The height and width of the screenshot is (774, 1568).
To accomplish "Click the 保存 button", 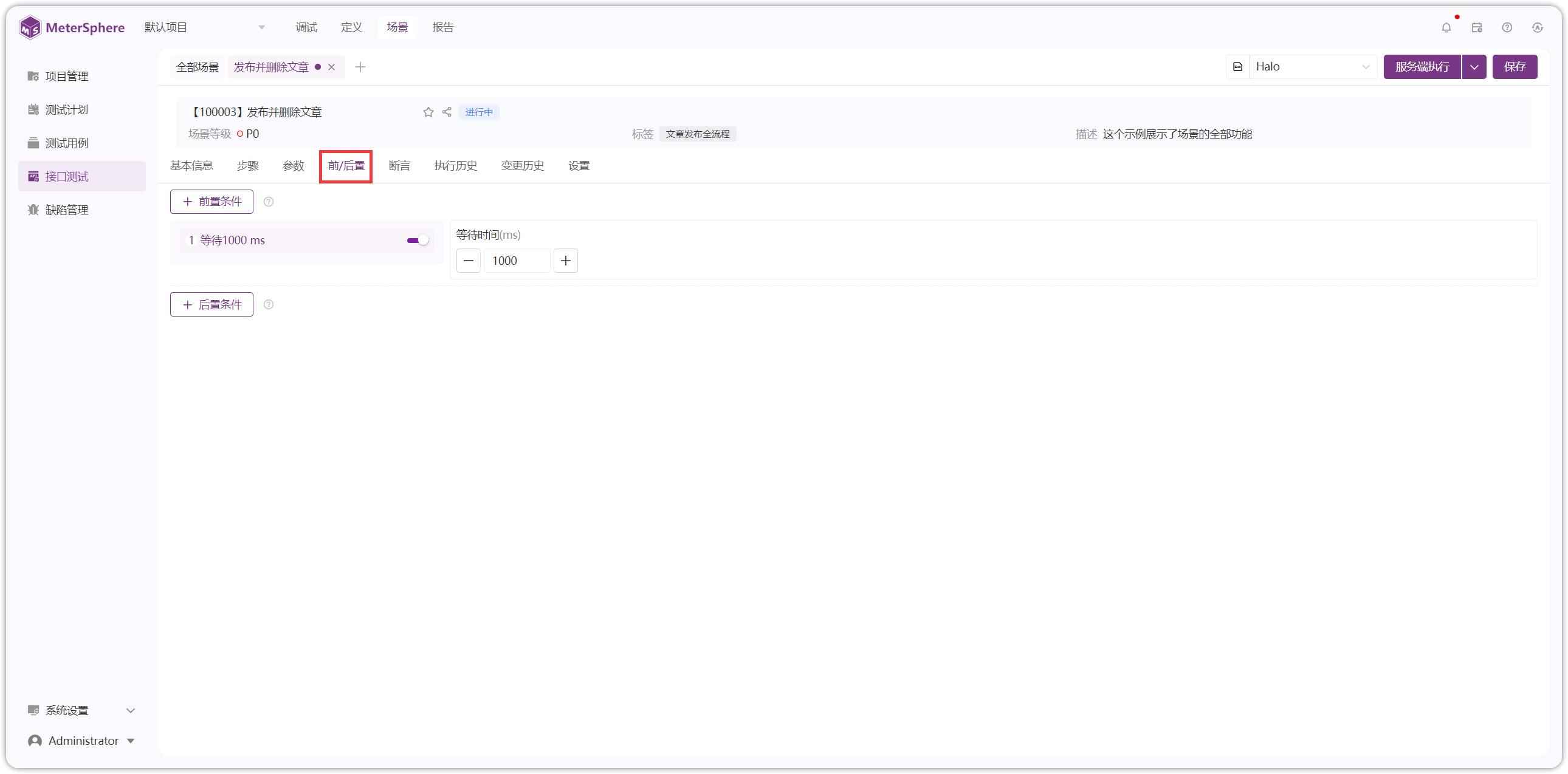I will tap(1515, 67).
